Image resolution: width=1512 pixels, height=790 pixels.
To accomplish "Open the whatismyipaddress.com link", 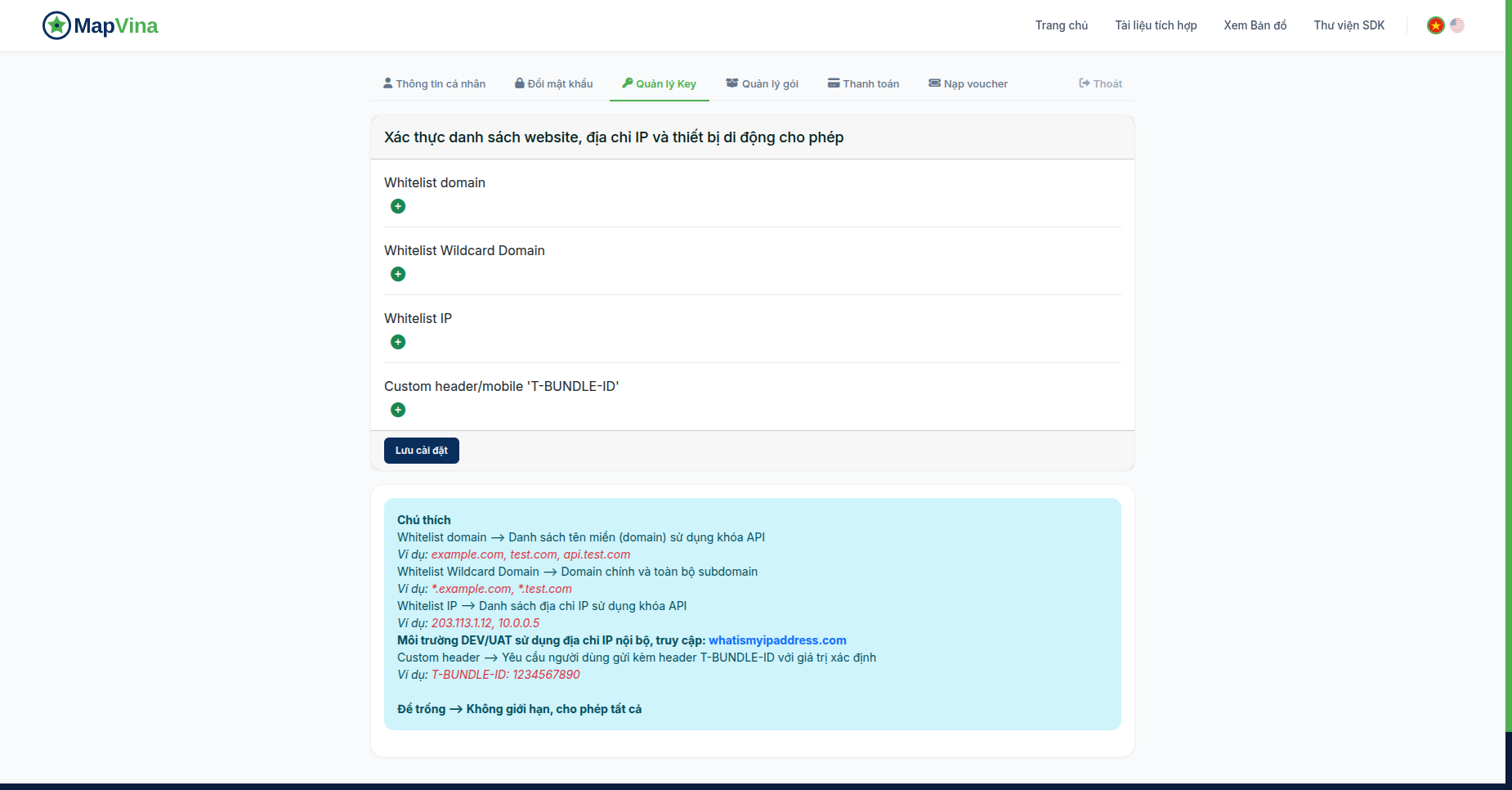I will click(x=777, y=640).
